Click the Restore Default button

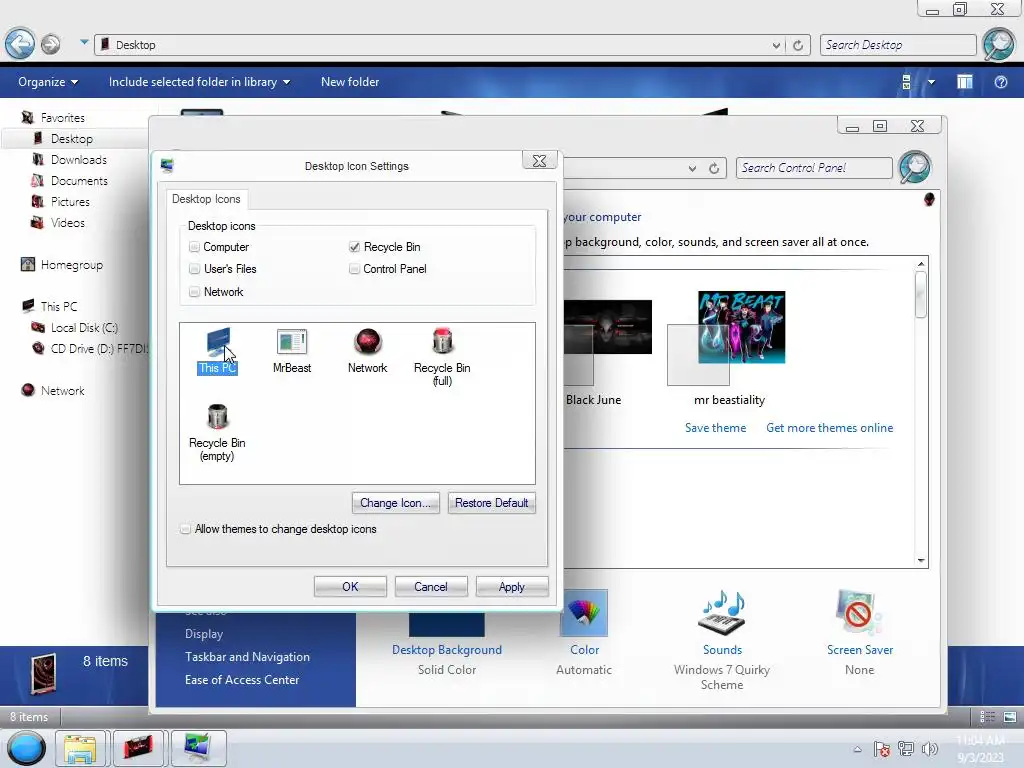492,503
